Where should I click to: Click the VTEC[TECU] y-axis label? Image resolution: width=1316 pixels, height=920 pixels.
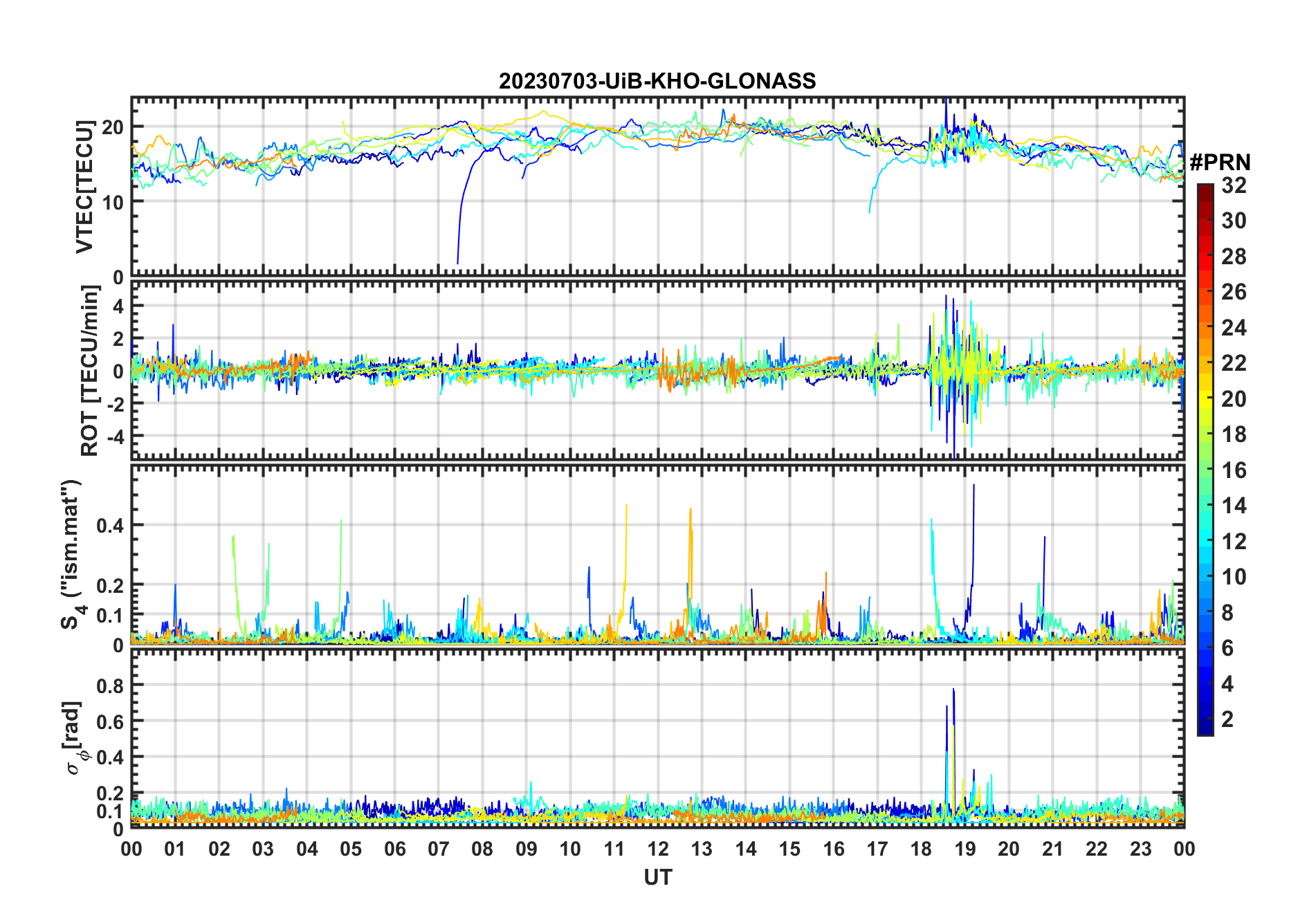(84, 187)
